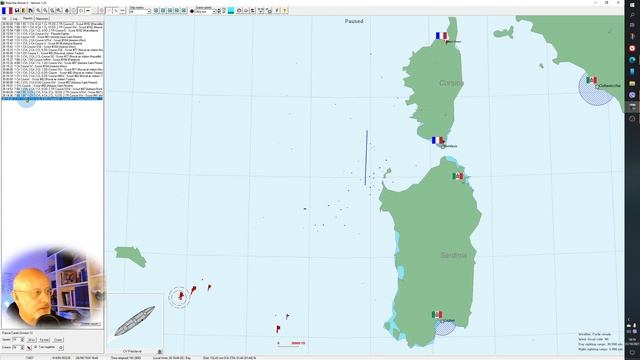Click the Italian flag at Cagliari

click(x=437, y=314)
